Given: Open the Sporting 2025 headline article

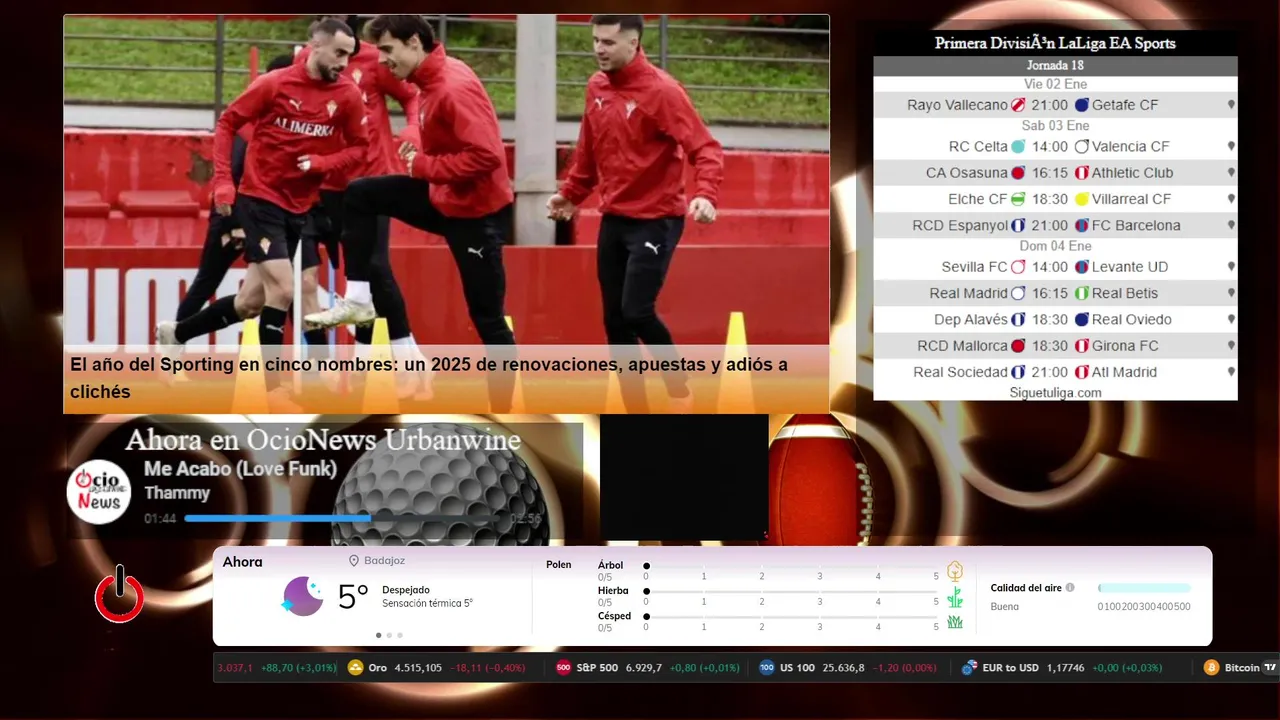Looking at the screenshot, I should [429, 378].
